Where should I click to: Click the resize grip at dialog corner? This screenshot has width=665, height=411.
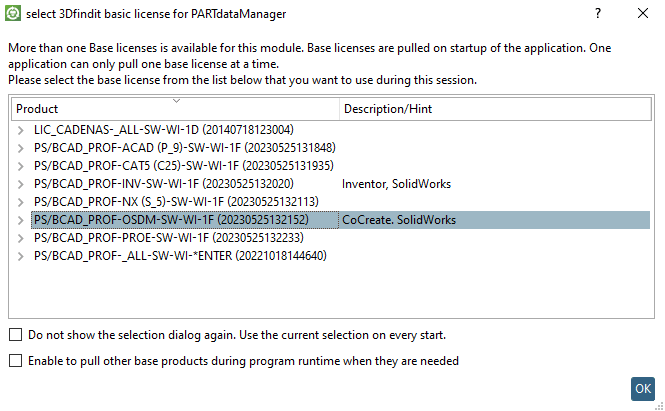(x=659, y=406)
